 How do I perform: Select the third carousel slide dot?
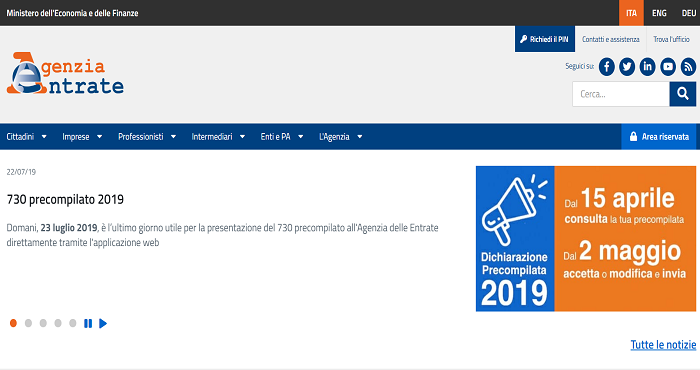[43, 323]
